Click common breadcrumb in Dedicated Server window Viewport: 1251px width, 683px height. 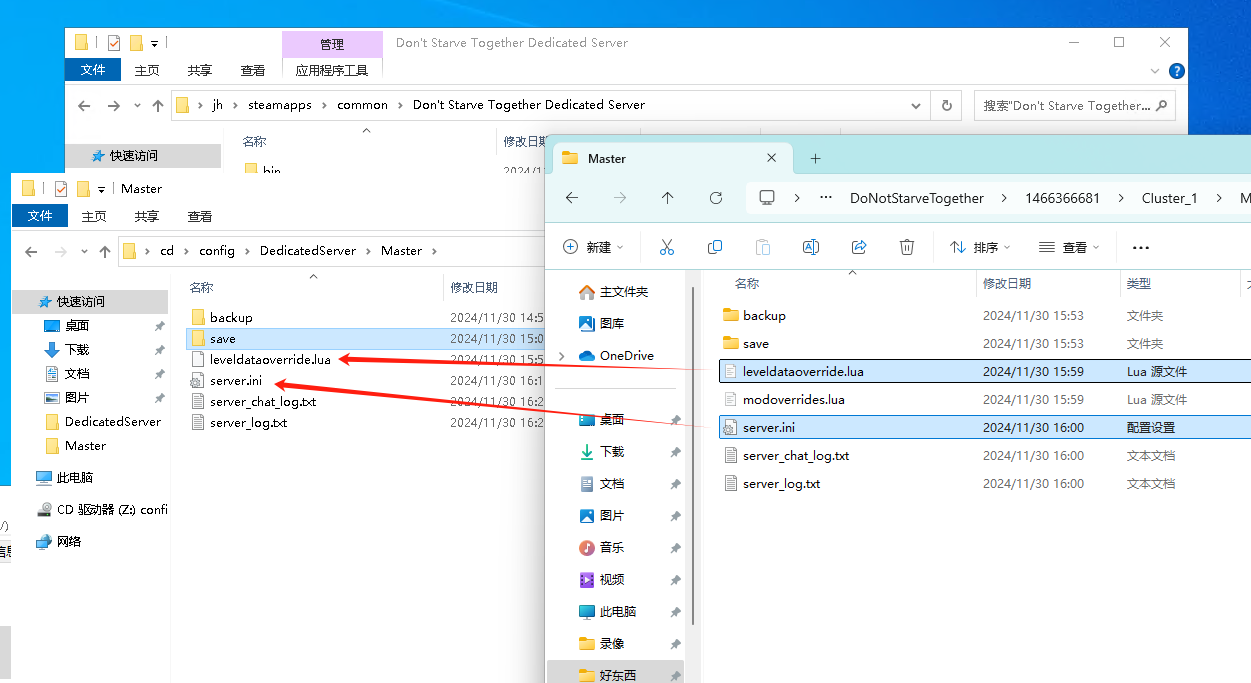pyautogui.click(x=362, y=105)
